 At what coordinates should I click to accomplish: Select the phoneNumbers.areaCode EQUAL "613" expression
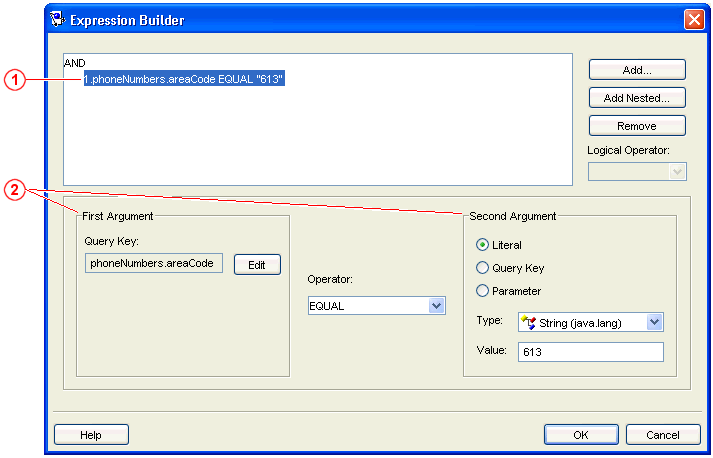[185, 78]
